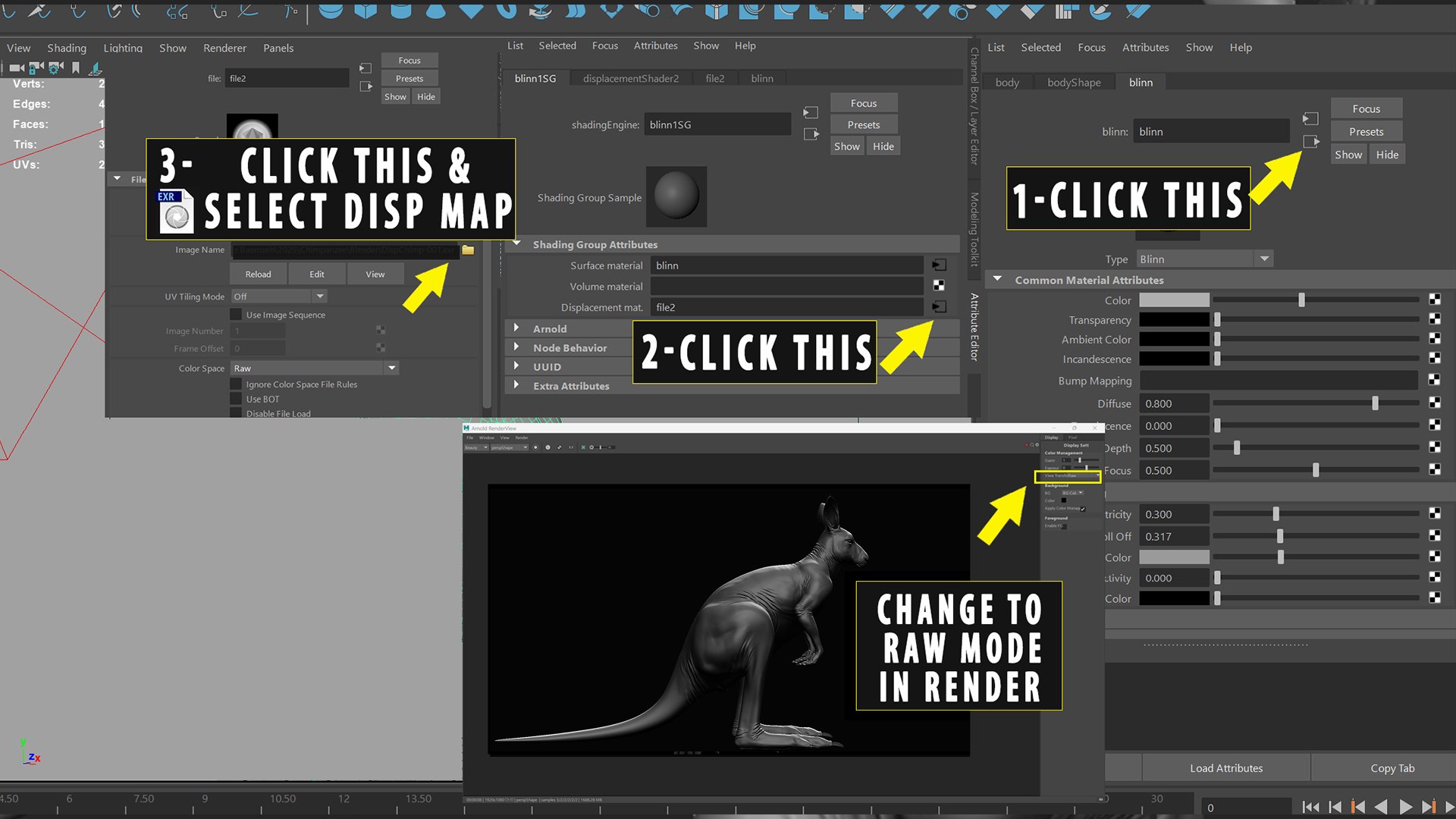
Task: Click the input connection icon beside file2 name
Action: [366, 68]
